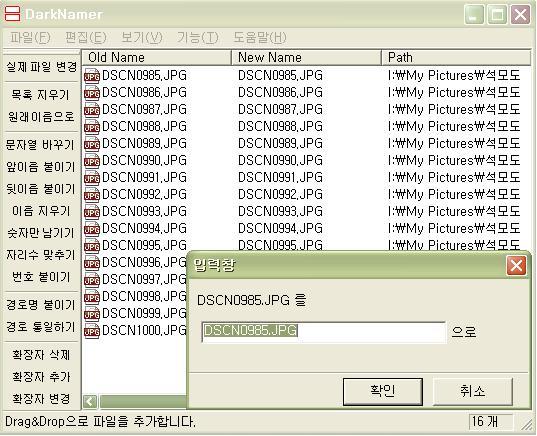This screenshot has width=537, height=436.
Task: Click JPG icon of DSCN0990.JPG row
Action: (92, 161)
